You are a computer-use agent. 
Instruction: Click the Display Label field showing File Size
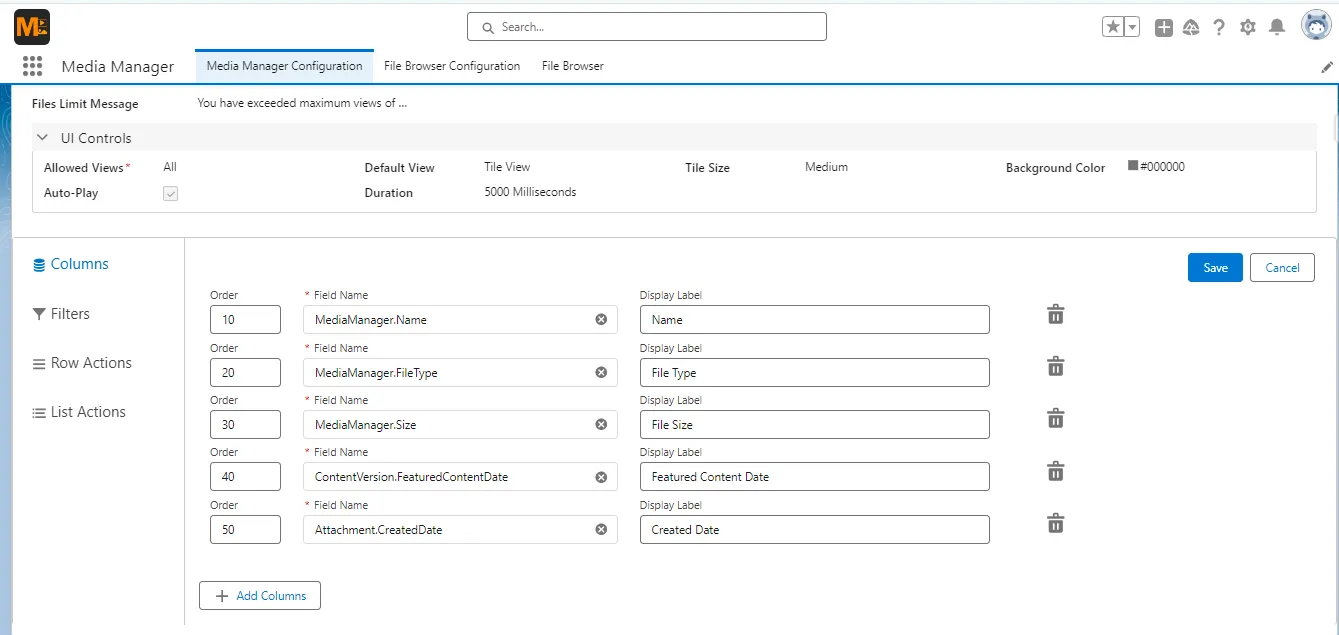[815, 424]
